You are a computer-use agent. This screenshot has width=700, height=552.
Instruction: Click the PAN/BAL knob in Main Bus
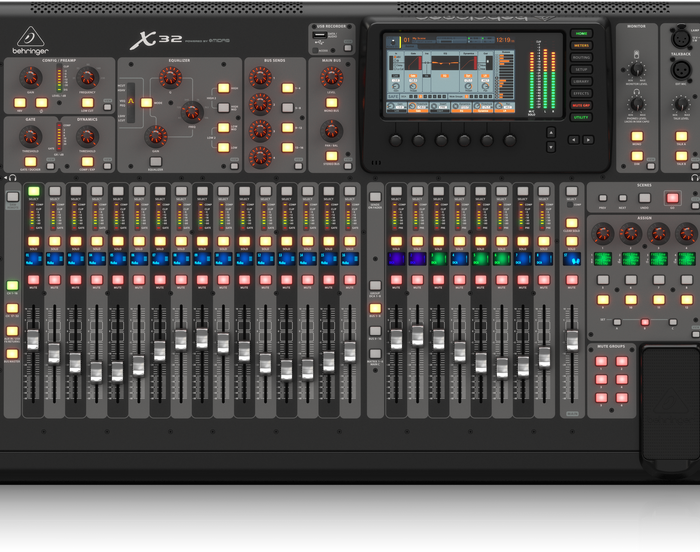coord(331,131)
